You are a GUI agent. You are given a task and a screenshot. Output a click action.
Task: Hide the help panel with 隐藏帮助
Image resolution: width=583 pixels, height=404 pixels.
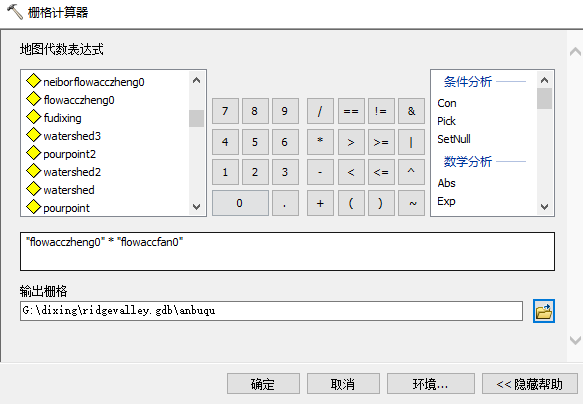530,384
